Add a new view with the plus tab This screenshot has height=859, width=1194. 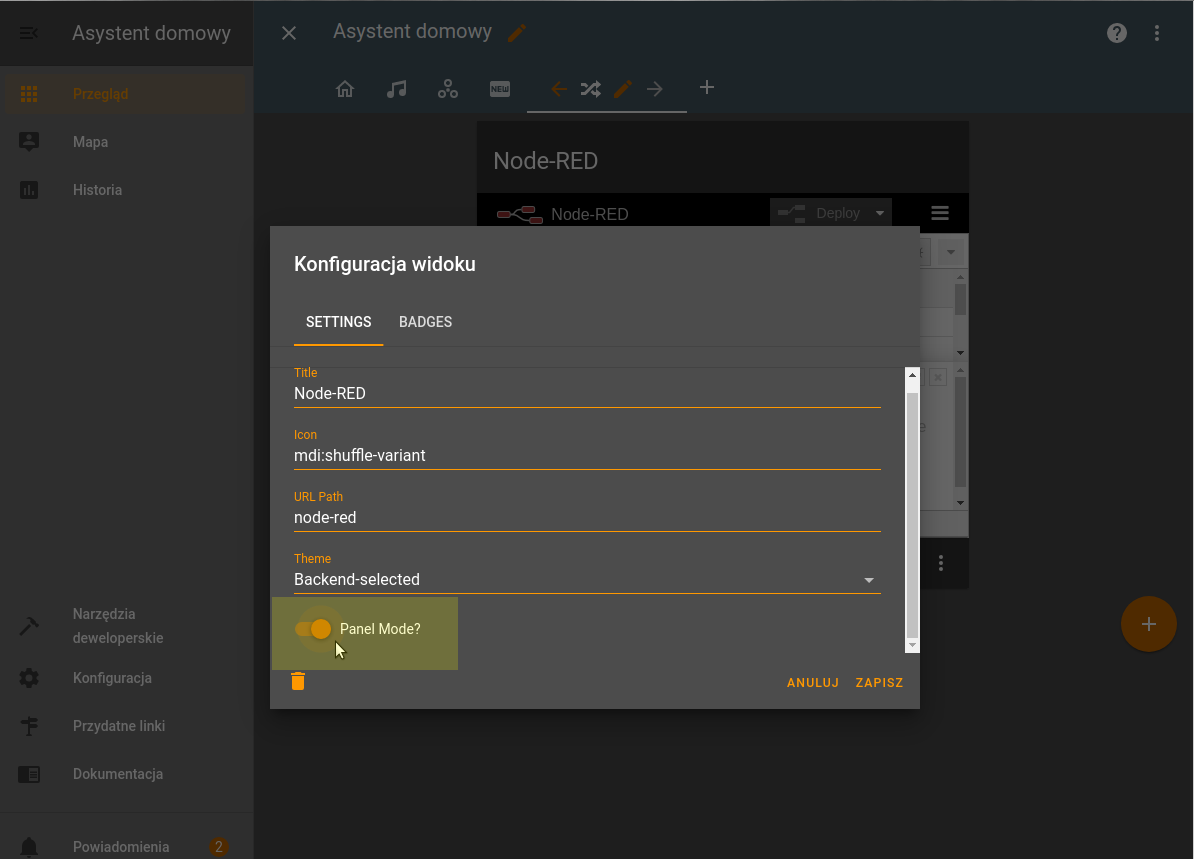pyautogui.click(x=707, y=88)
